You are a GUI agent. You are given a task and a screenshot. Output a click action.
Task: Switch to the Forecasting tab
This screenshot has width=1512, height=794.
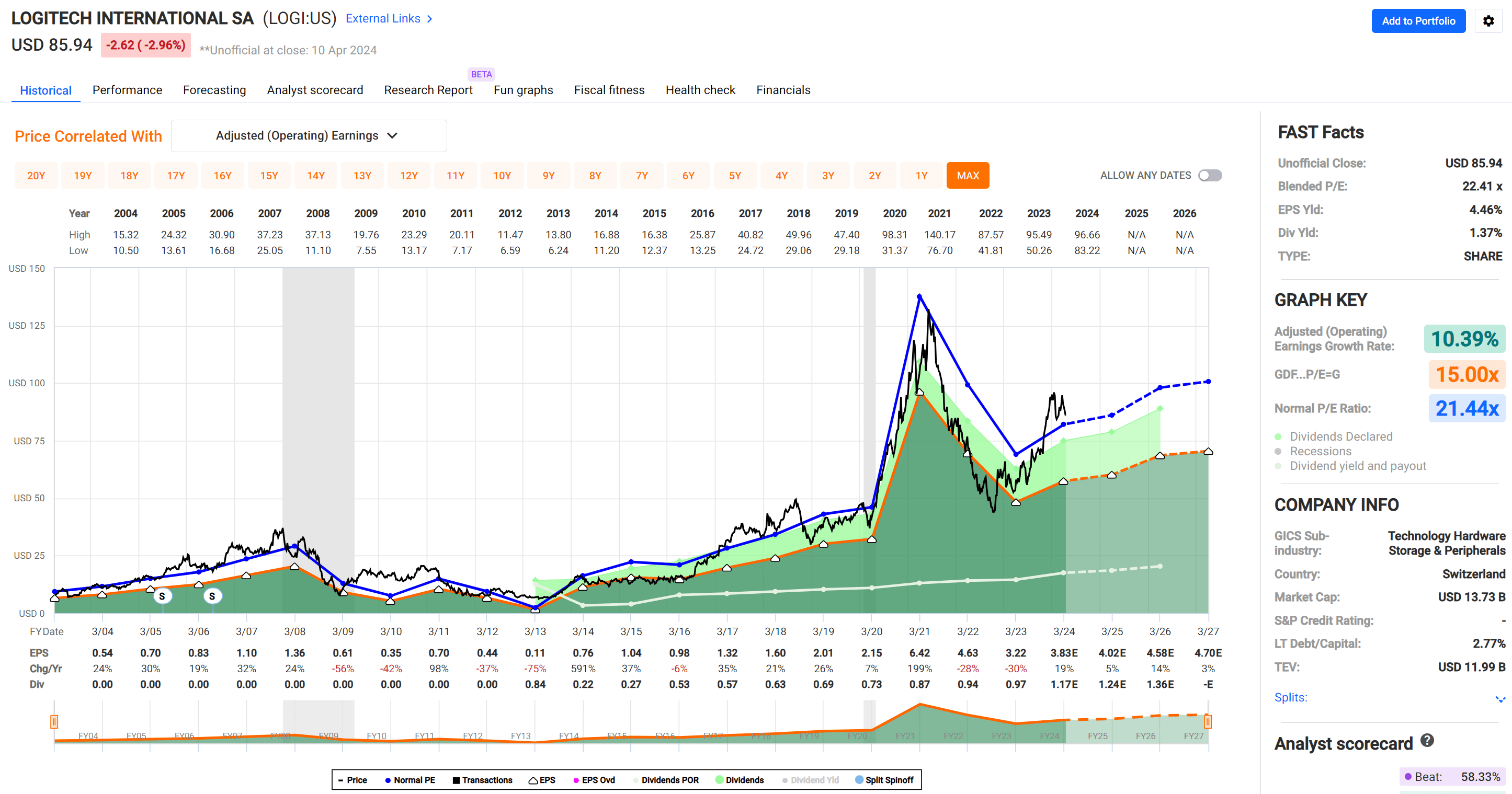[214, 90]
